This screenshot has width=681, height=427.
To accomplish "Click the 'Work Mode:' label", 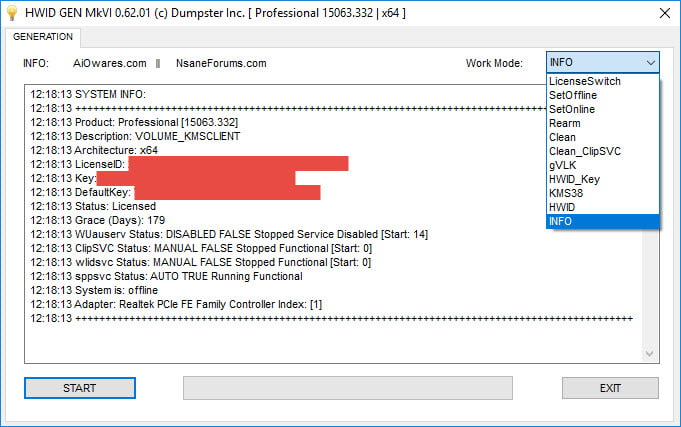I will 494,63.
